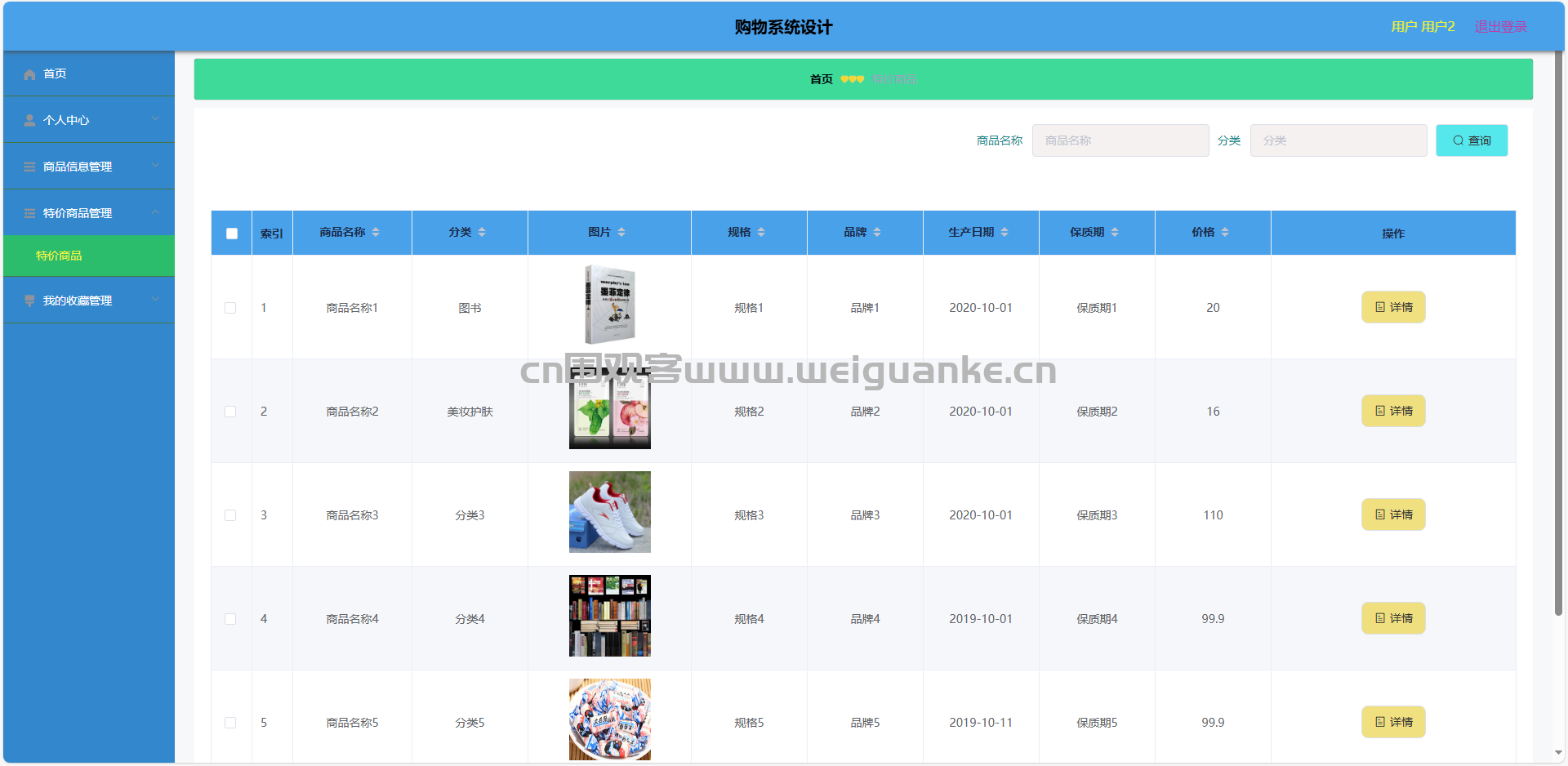Click the 商品名称 search input field
1568x766 pixels.
pyautogui.click(x=1120, y=140)
